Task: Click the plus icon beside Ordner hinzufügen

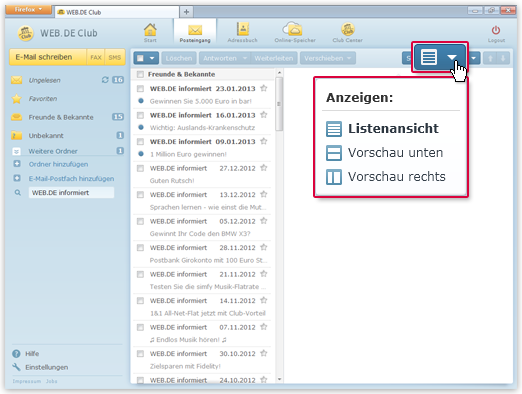Action: pos(17,164)
